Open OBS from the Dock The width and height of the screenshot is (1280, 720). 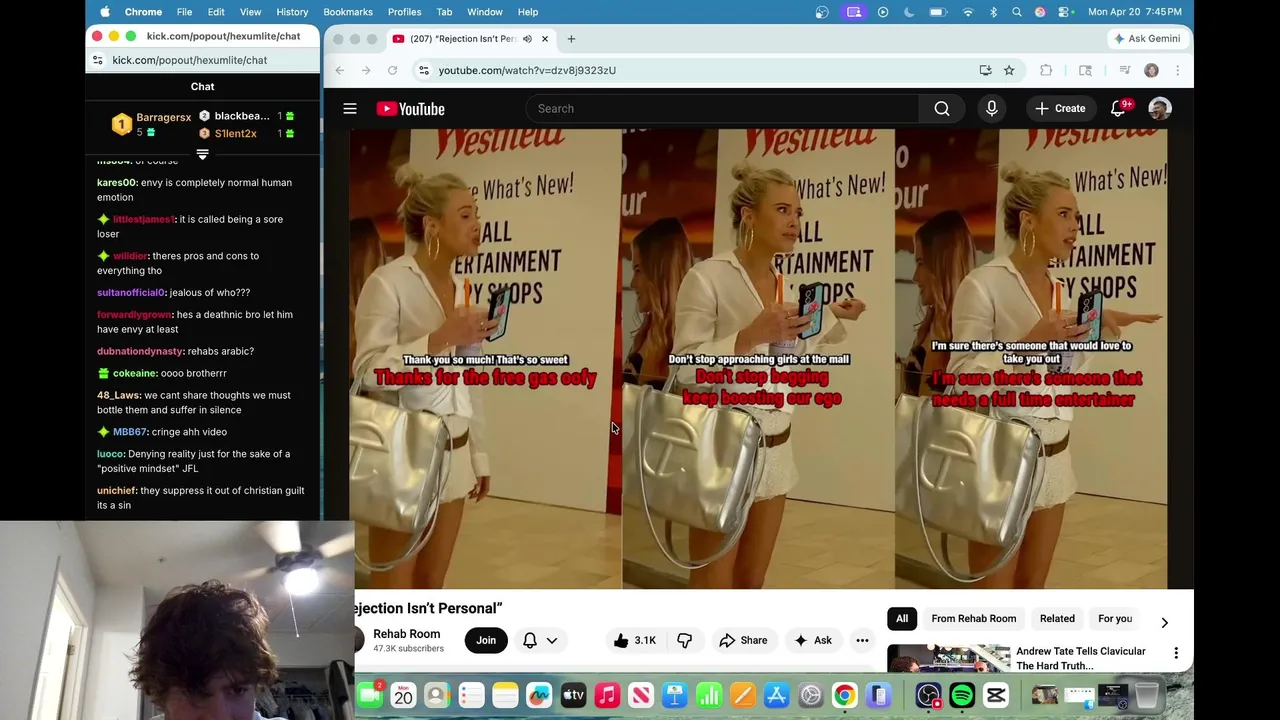928,695
